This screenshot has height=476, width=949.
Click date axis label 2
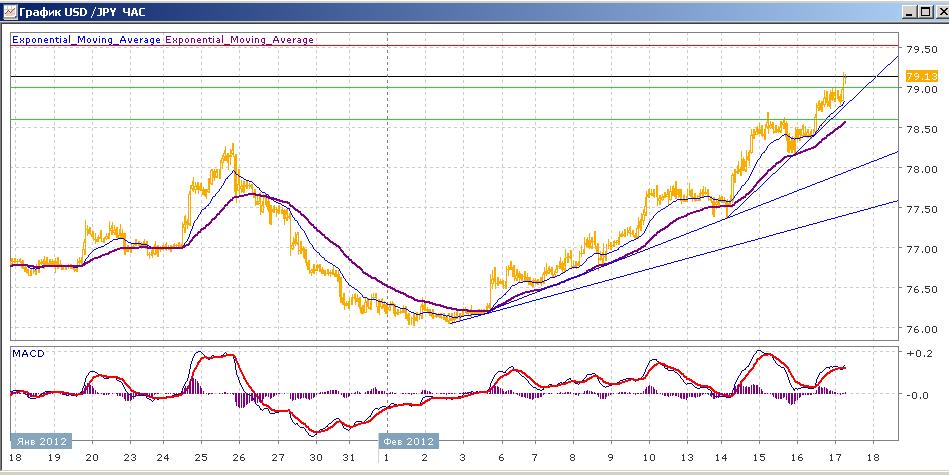click(424, 457)
